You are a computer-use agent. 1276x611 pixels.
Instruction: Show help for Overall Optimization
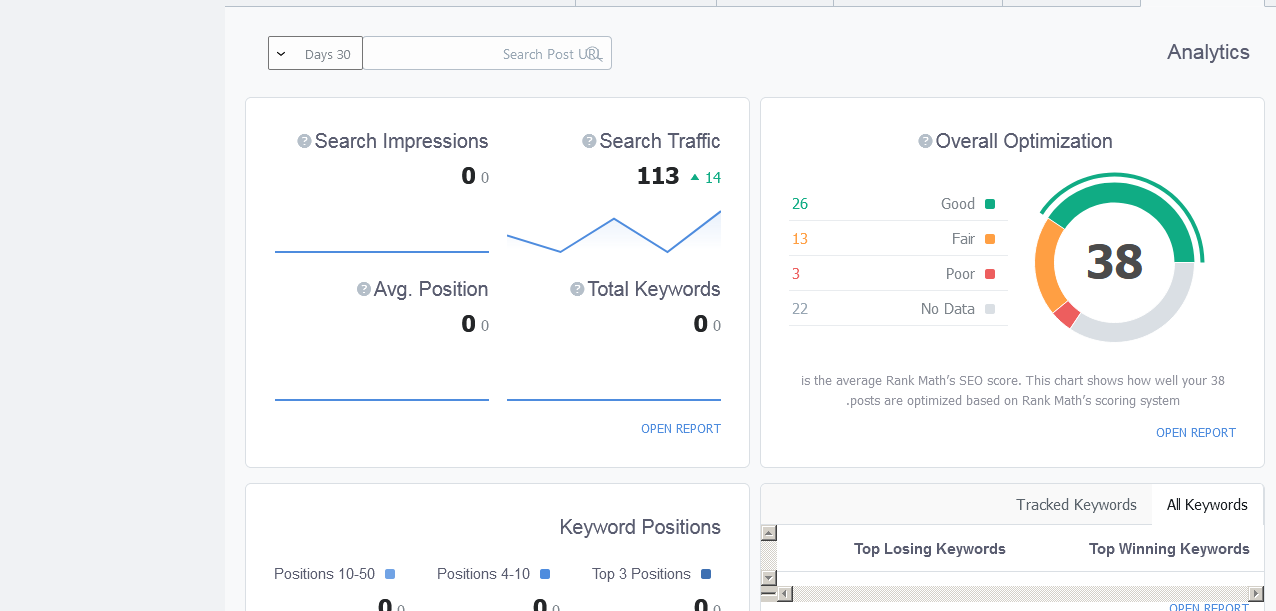click(925, 141)
